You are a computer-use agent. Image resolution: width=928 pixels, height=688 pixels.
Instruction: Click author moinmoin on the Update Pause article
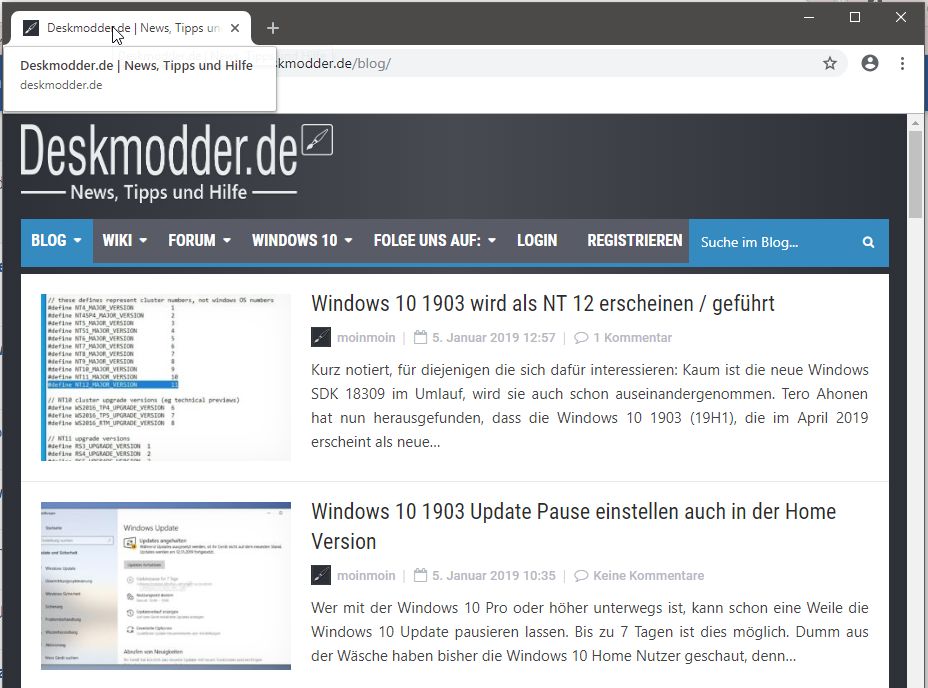tap(366, 576)
